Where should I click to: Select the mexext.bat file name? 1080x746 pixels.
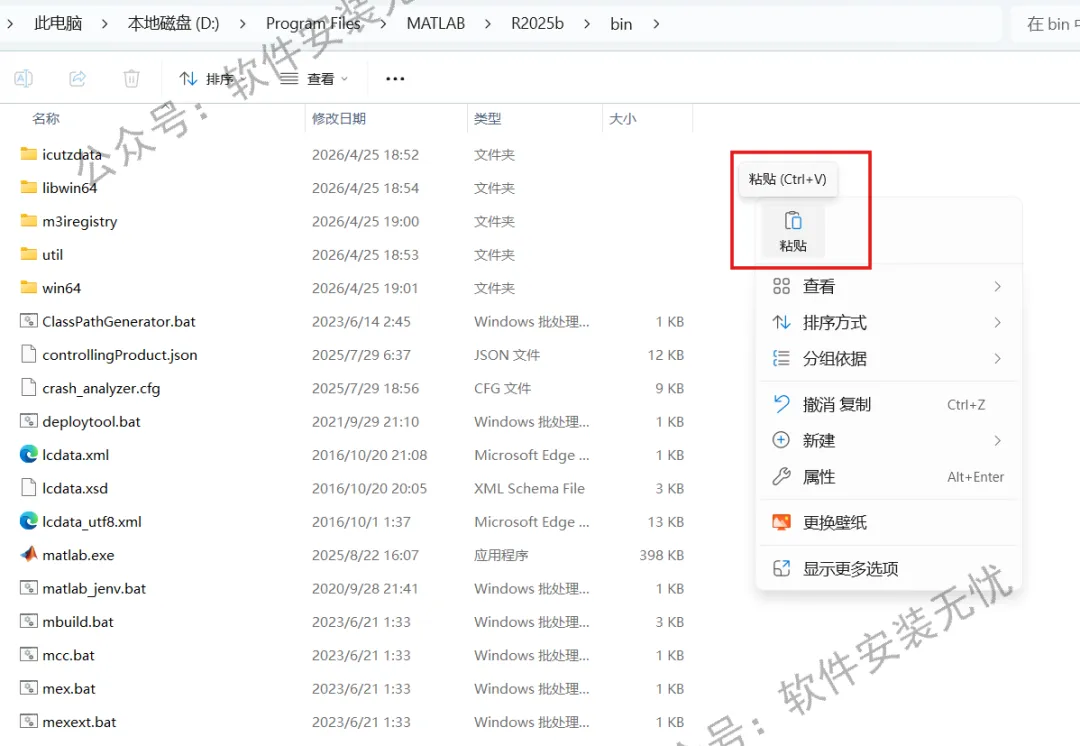79,723
